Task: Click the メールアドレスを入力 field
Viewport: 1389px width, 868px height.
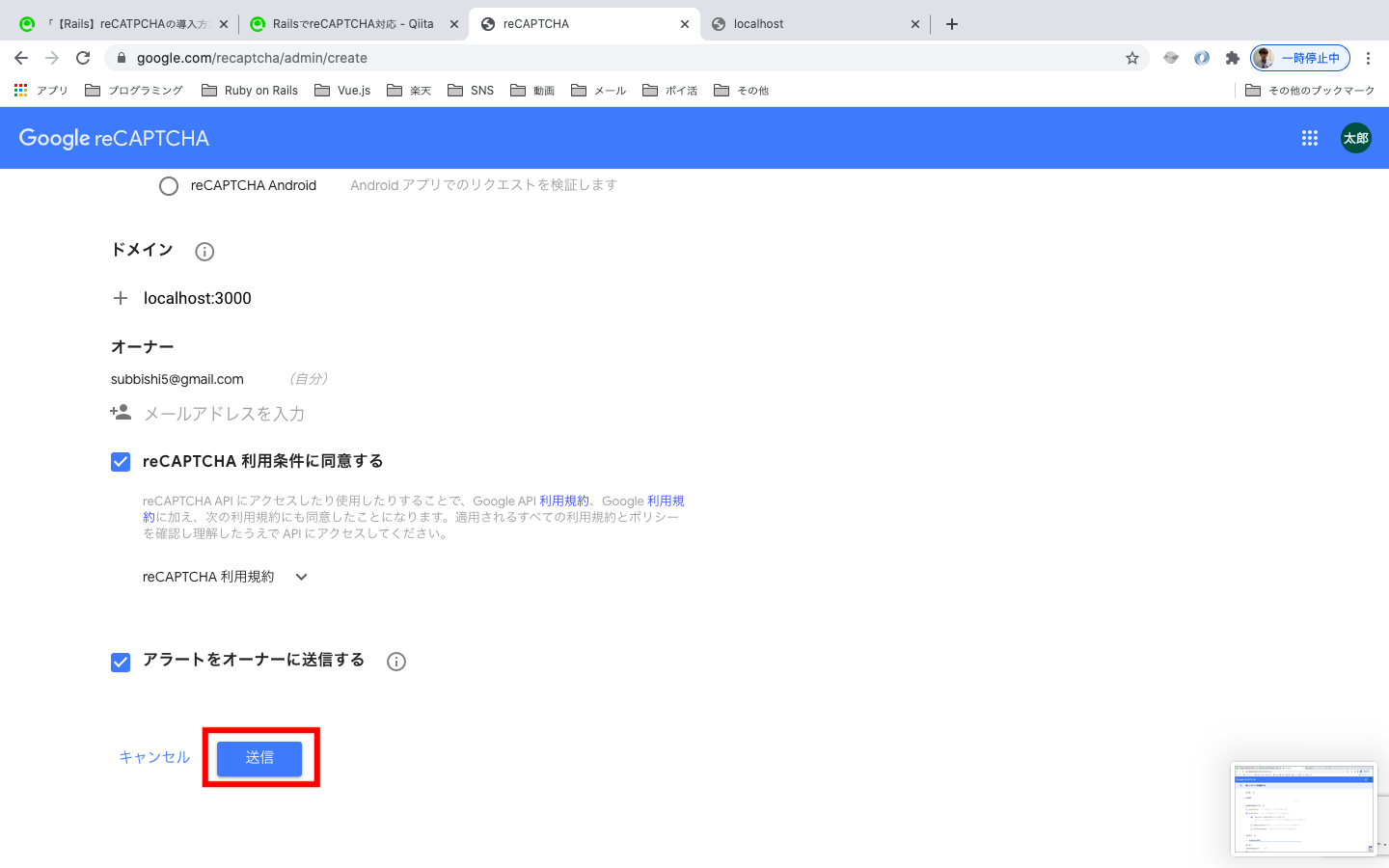Action: point(224,414)
